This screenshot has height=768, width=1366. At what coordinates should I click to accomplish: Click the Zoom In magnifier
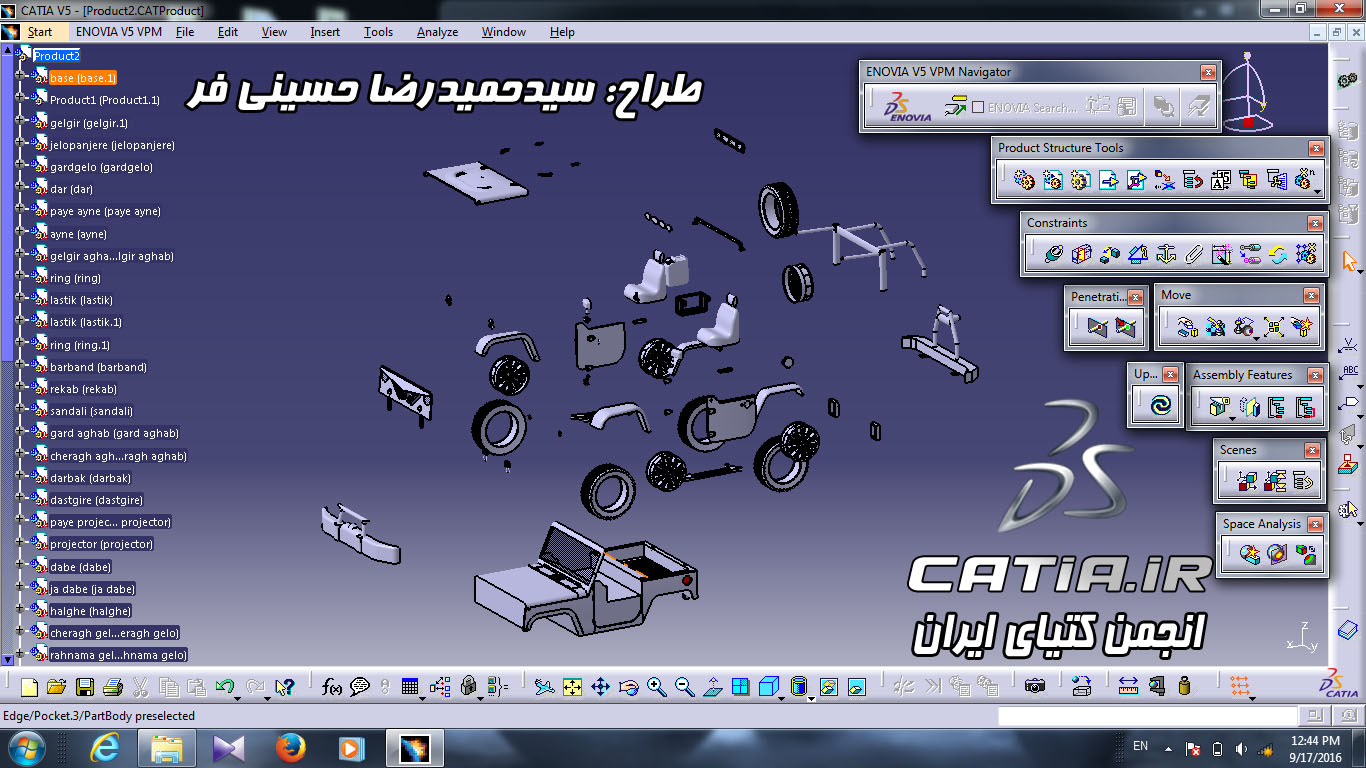[656, 687]
